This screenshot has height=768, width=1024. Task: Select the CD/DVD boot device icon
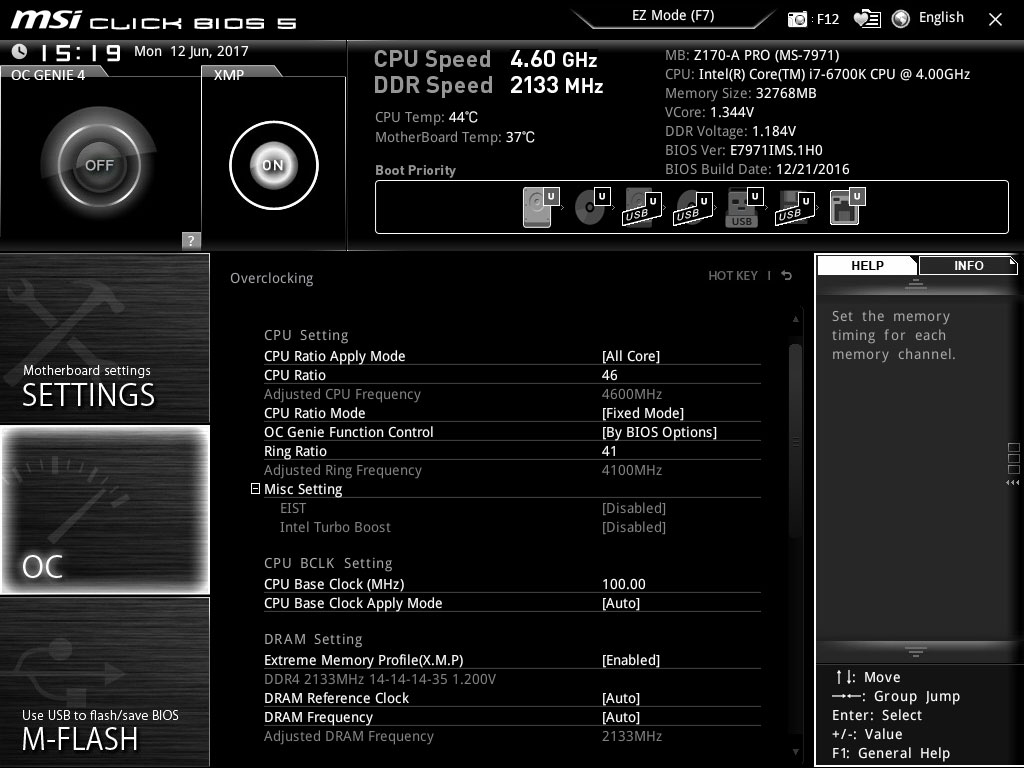pos(592,206)
